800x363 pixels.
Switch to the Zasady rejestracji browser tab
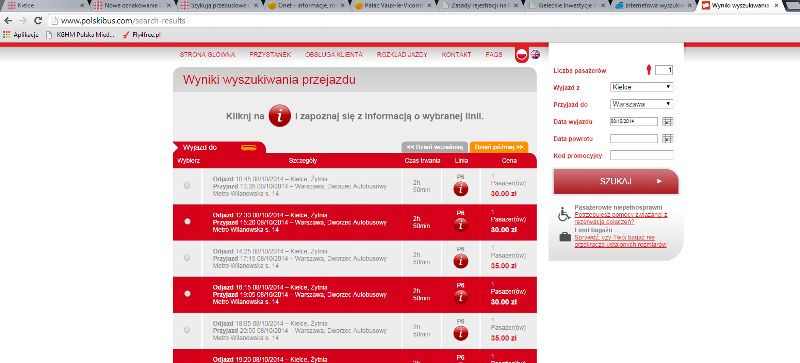pos(480,6)
